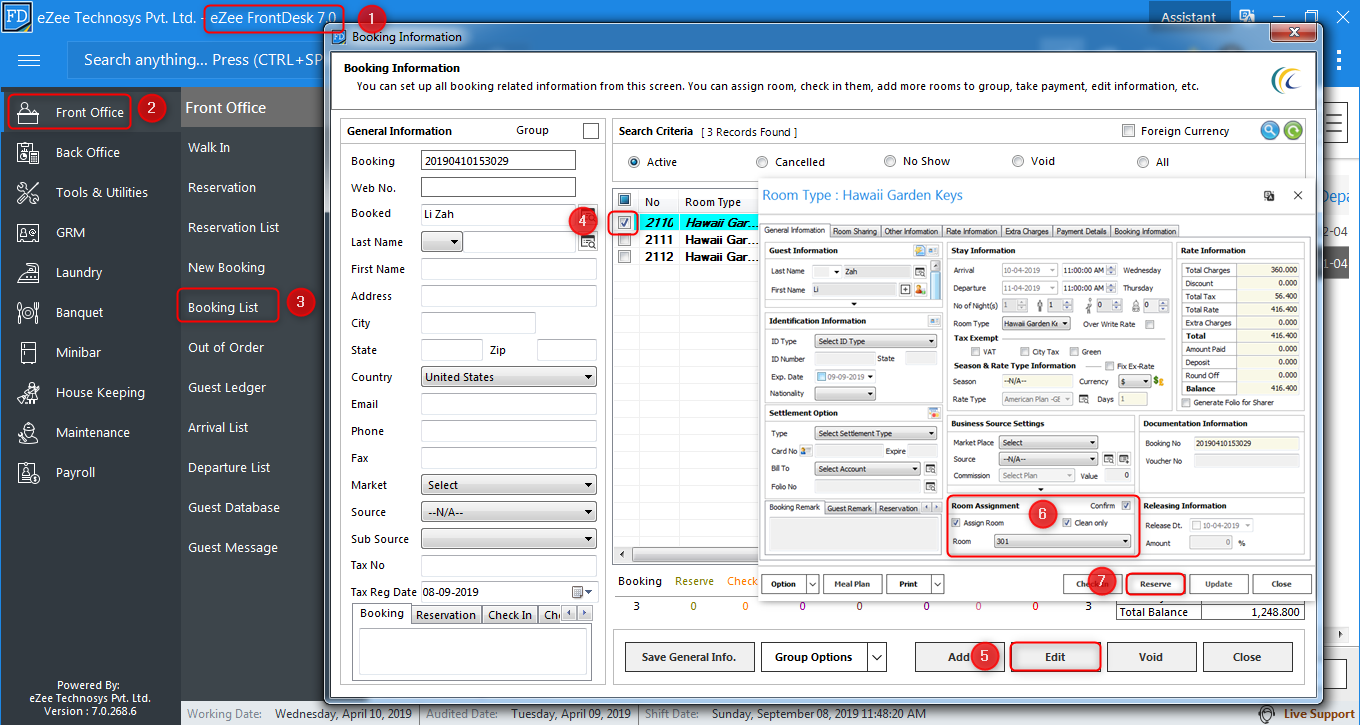Click the green refresh icon in Search Criteria

[x=1293, y=131]
